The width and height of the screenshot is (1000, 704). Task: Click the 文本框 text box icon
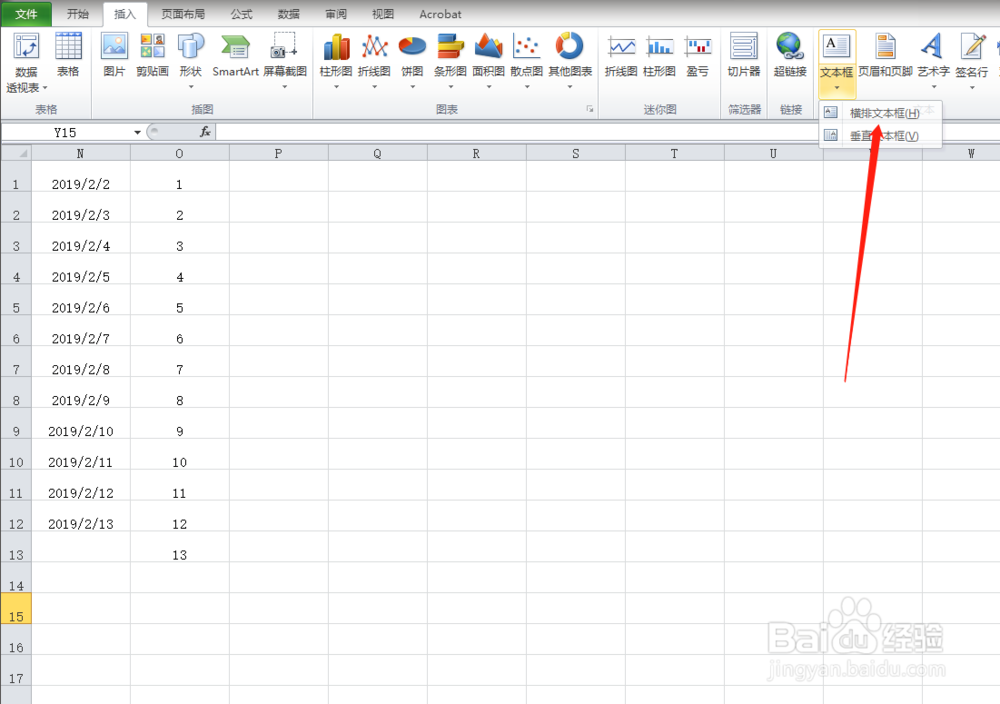pos(836,47)
